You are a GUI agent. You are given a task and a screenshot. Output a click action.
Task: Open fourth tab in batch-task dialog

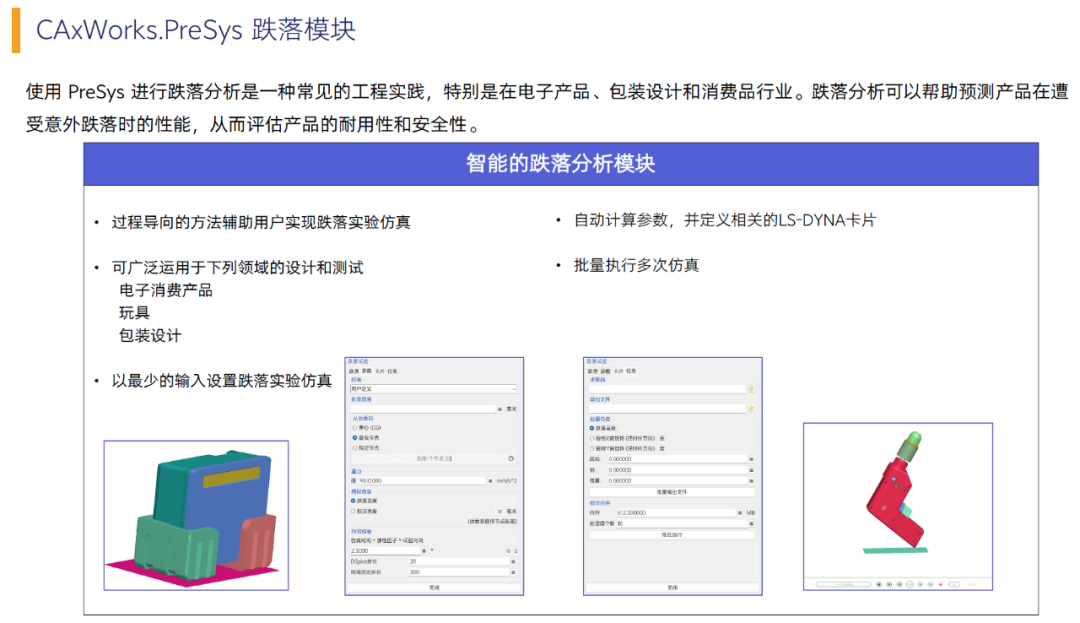[631, 371]
